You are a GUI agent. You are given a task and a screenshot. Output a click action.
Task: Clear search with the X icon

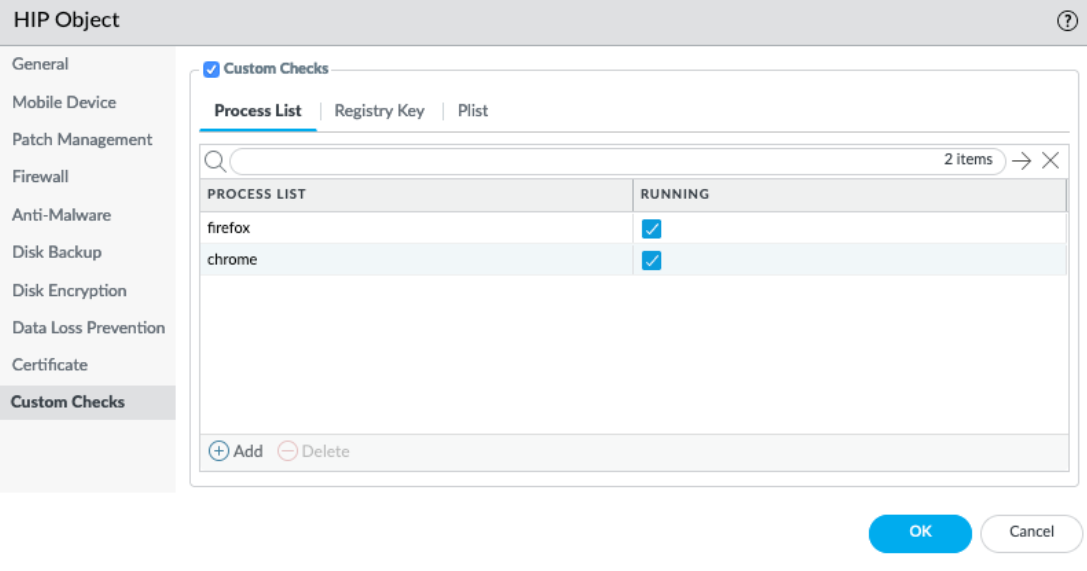[x=1050, y=161]
